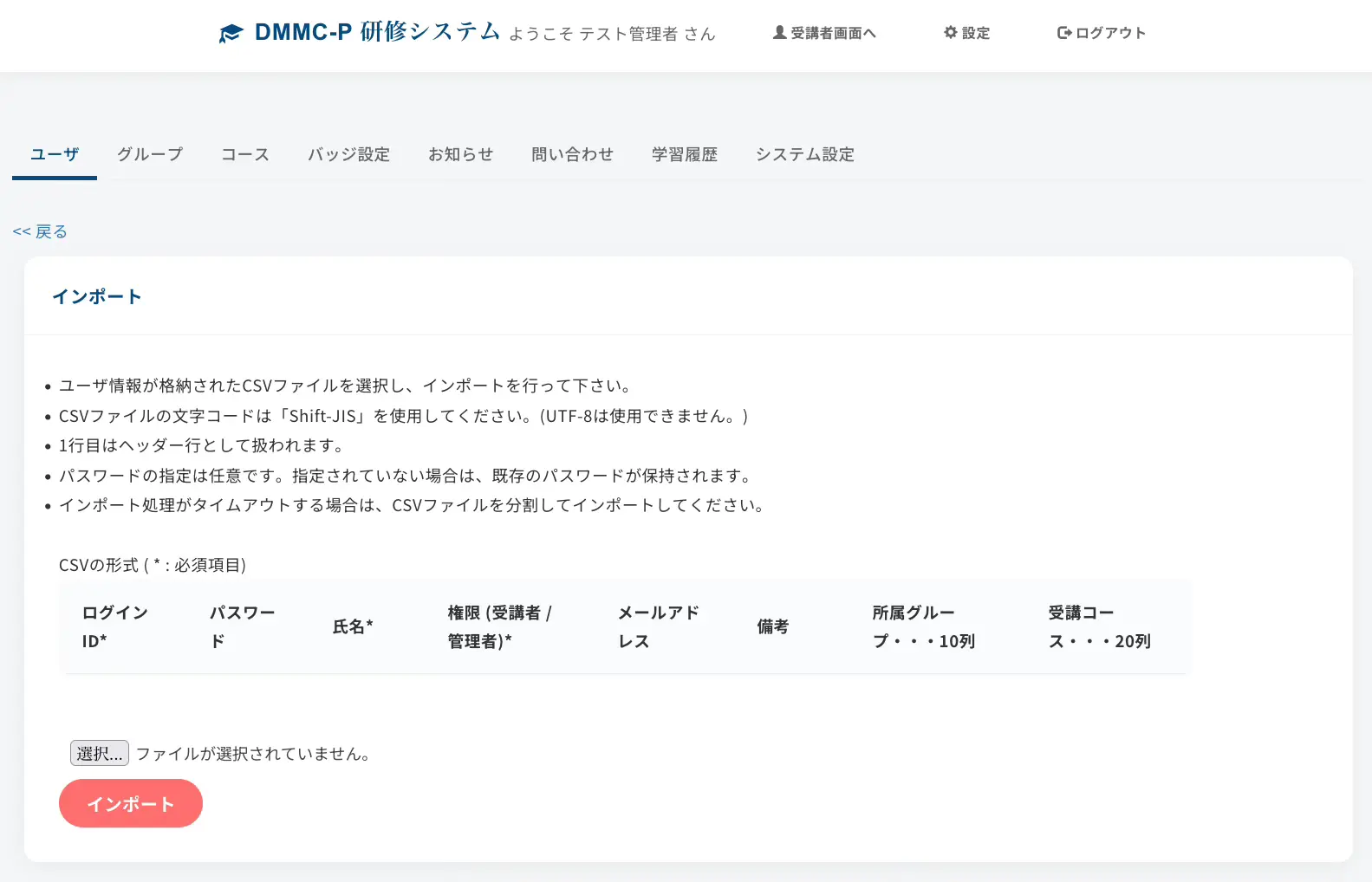Open the お知らせ tab
Screen dimensions: 1372x882
(460, 154)
